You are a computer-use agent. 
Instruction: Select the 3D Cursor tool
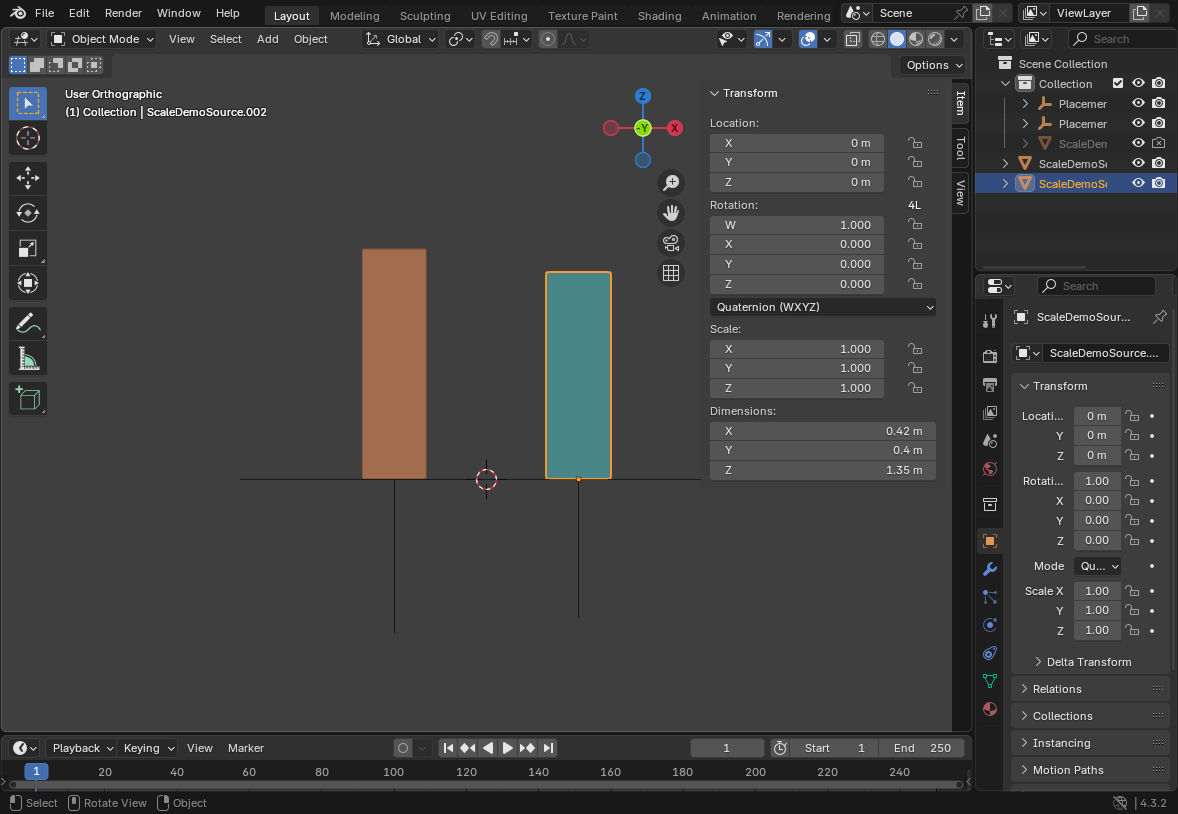pos(28,138)
